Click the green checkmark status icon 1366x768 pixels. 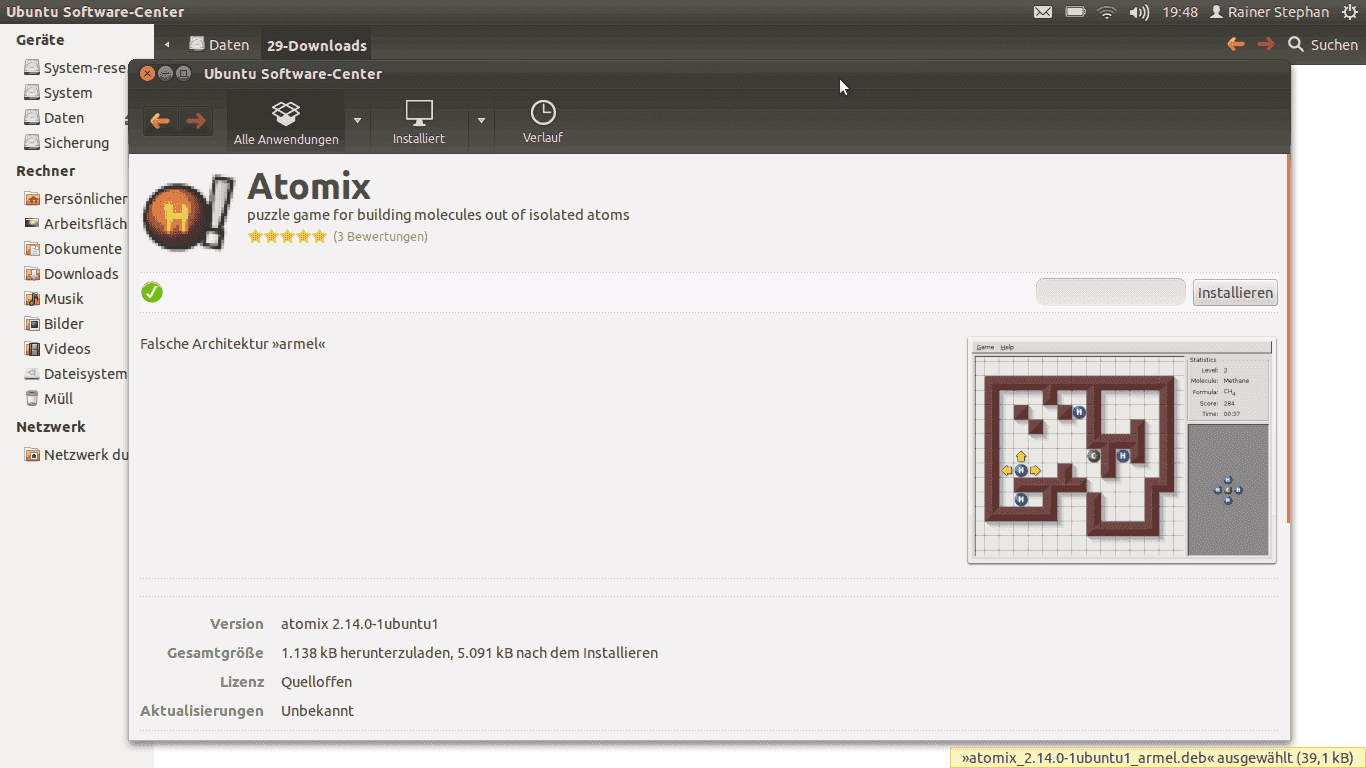(152, 292)
